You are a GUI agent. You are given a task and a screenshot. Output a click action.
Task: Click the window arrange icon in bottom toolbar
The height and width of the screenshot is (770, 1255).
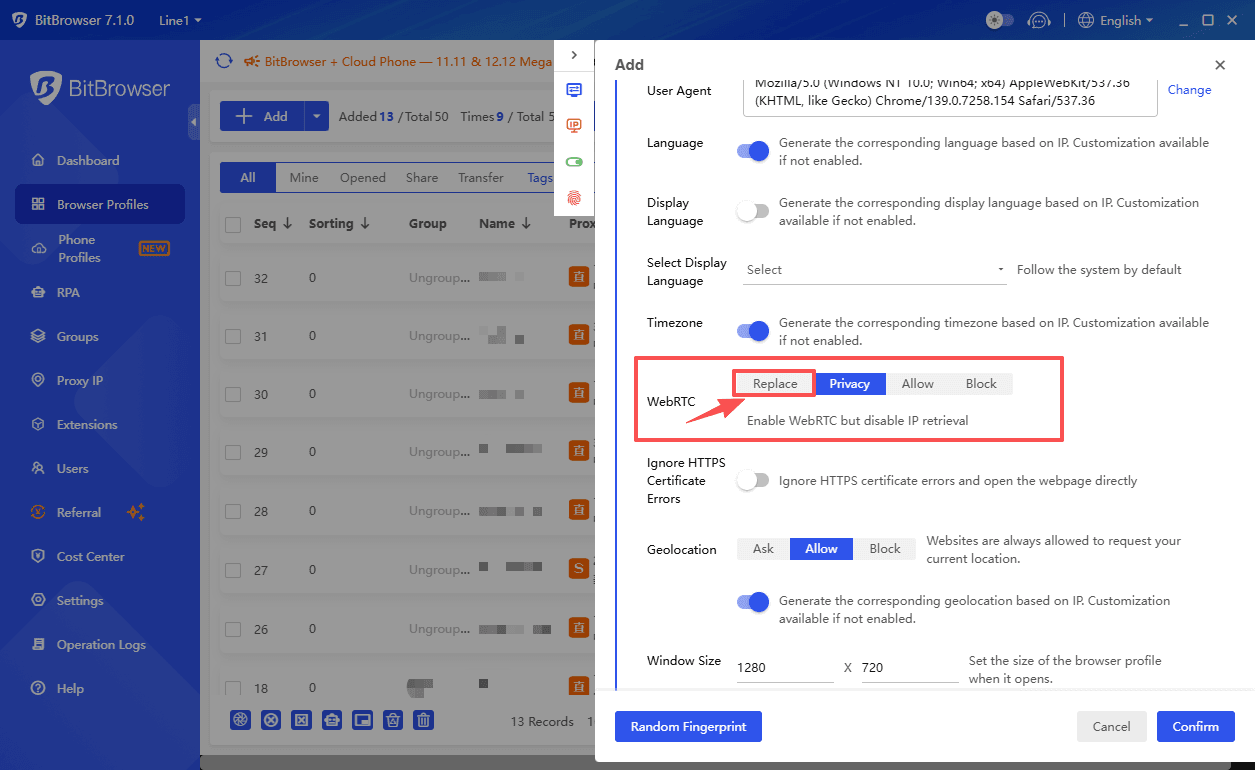click(x=362, y=720)
